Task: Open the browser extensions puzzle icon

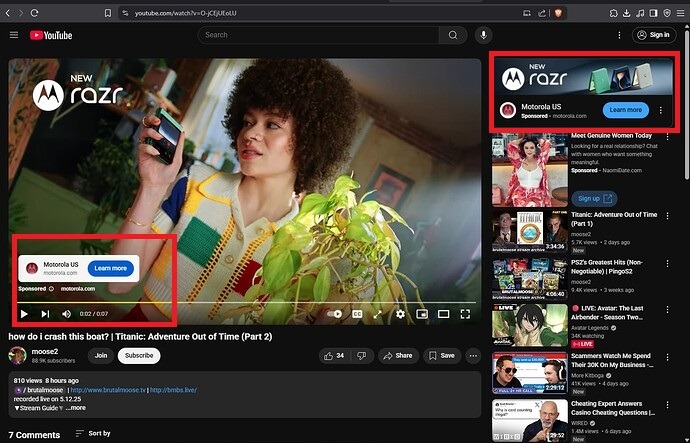Action: [x=613, y=13]
